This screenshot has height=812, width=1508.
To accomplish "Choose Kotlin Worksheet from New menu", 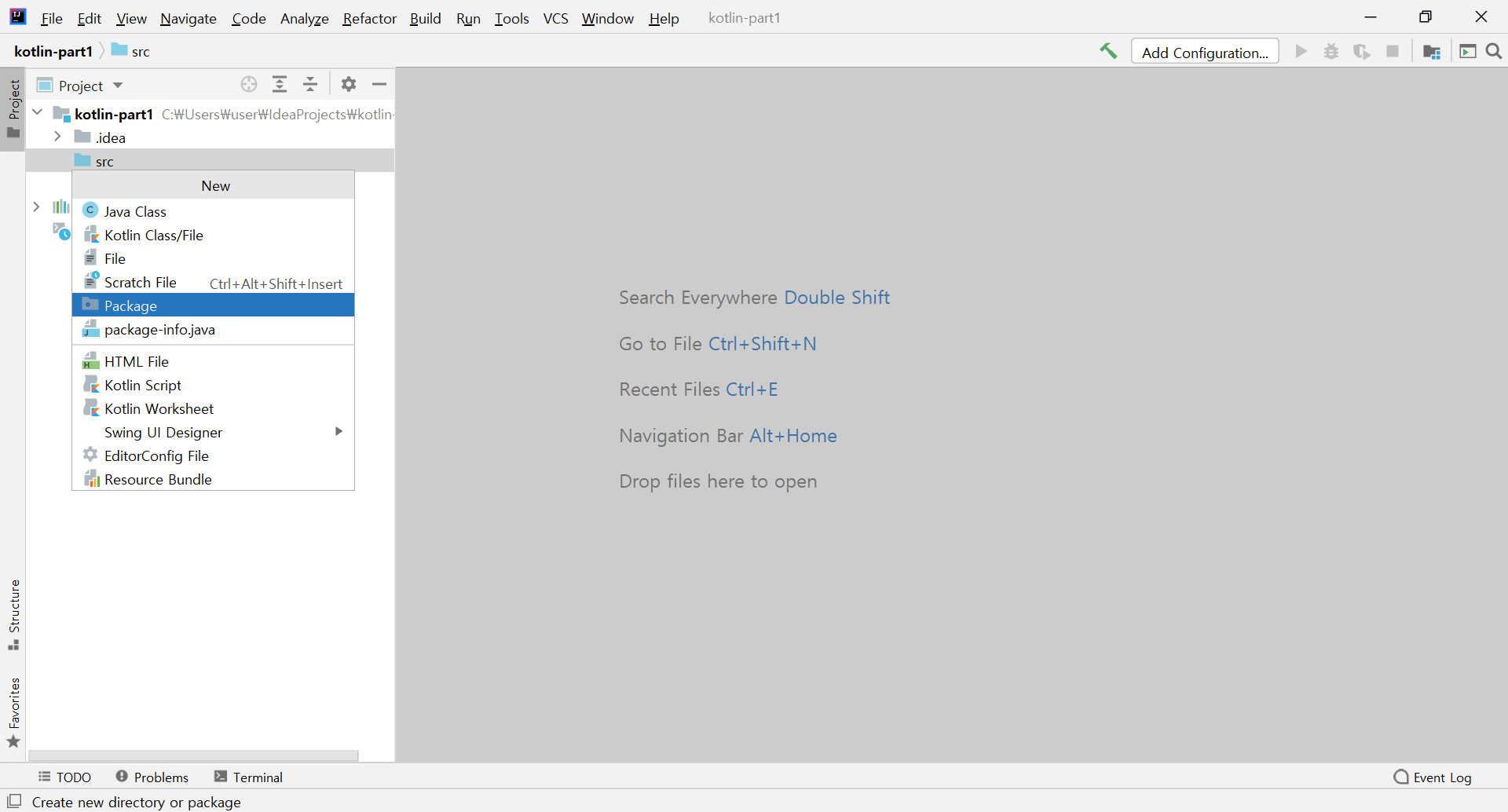I will (x=213, y=408).
